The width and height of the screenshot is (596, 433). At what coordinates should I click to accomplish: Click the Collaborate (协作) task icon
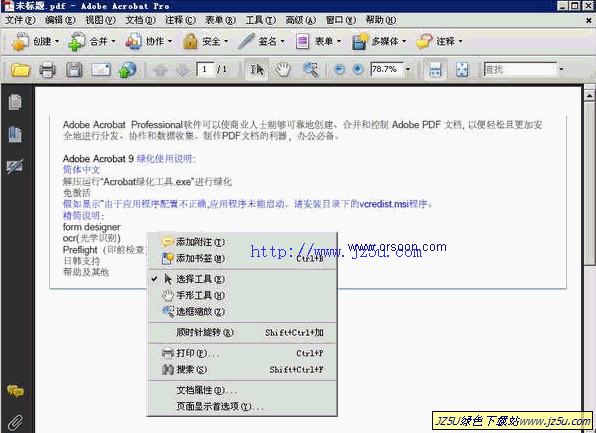(x=133, y=41)
